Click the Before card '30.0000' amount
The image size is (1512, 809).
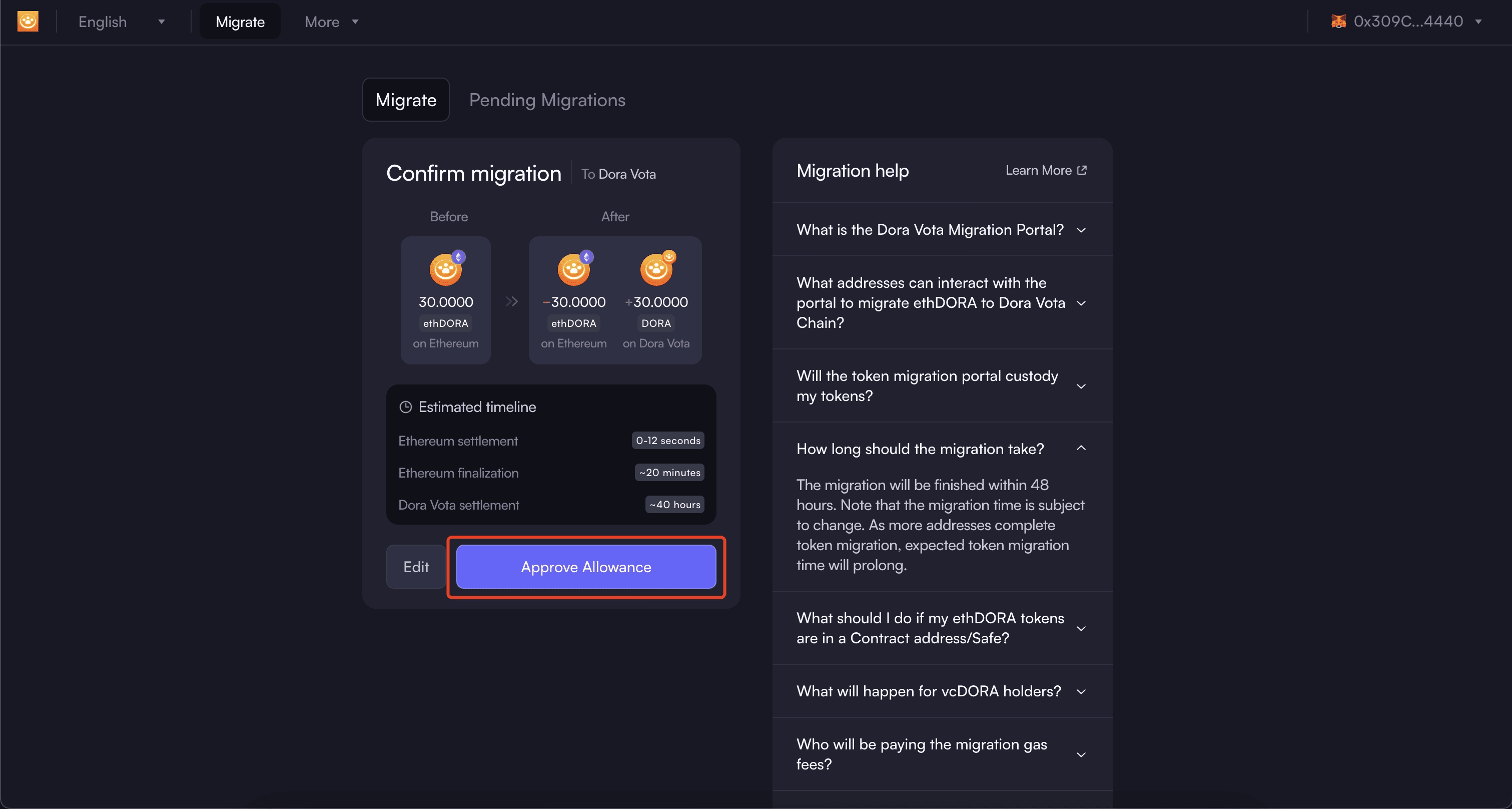[x=445, y=302]
